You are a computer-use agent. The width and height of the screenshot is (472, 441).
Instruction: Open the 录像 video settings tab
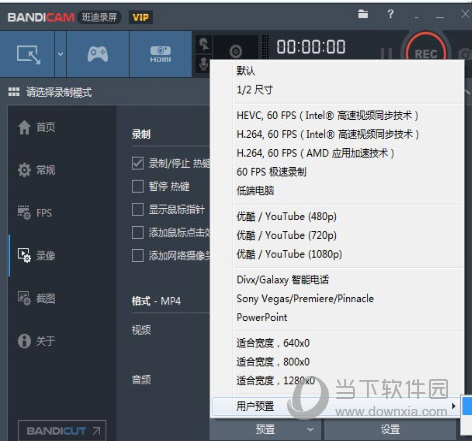point(37,255)
